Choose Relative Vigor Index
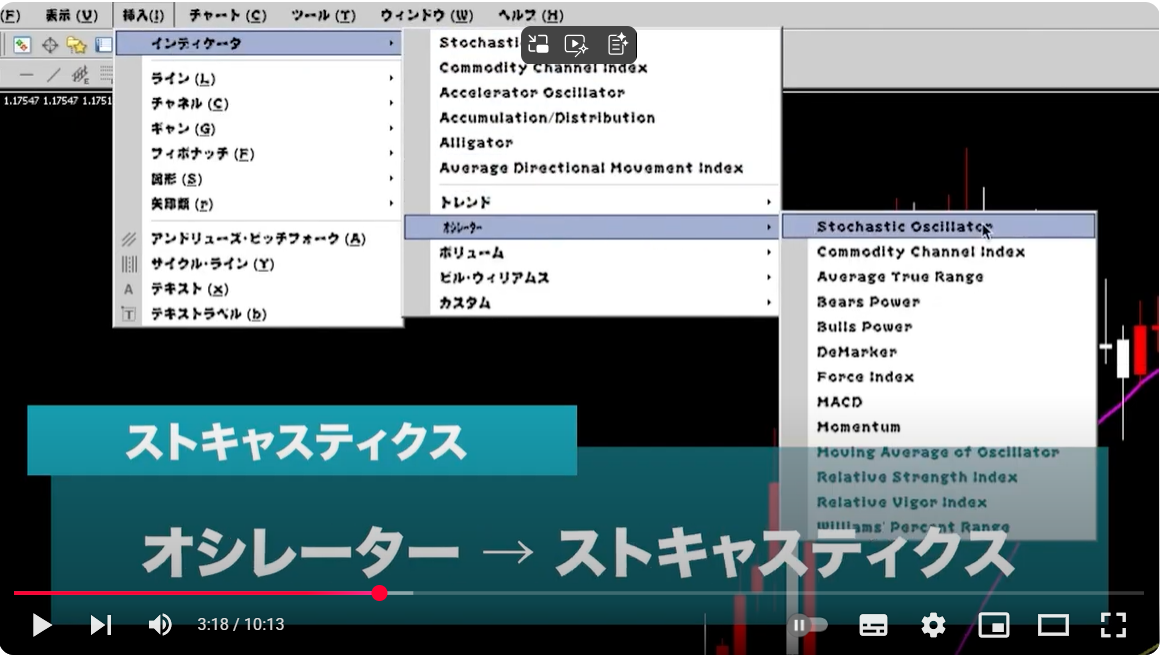Screen dimensions: 1163x662 (938, 503)
